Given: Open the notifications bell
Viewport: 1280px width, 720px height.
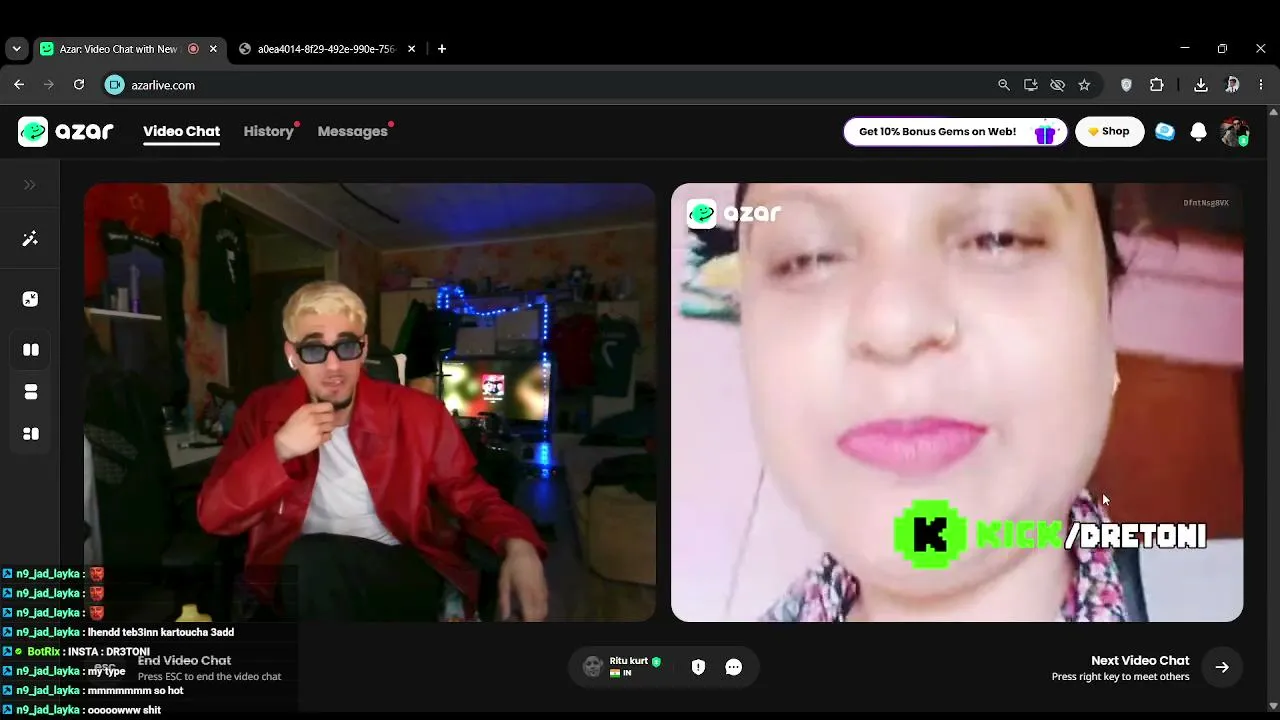Looking at the screenshot, I should [x=1199, y=132].
